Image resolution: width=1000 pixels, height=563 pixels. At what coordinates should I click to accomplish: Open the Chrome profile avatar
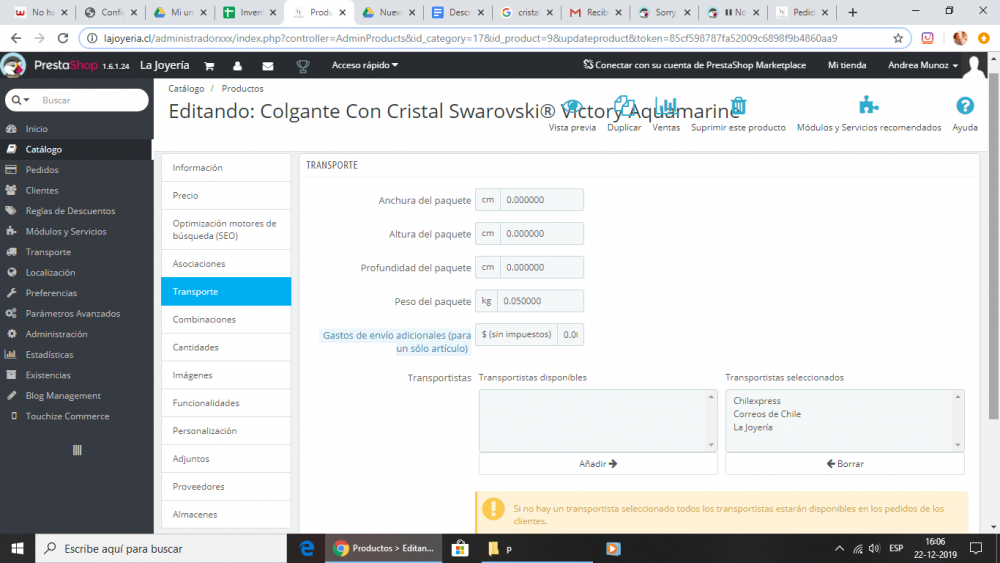(x=960, y=38)
